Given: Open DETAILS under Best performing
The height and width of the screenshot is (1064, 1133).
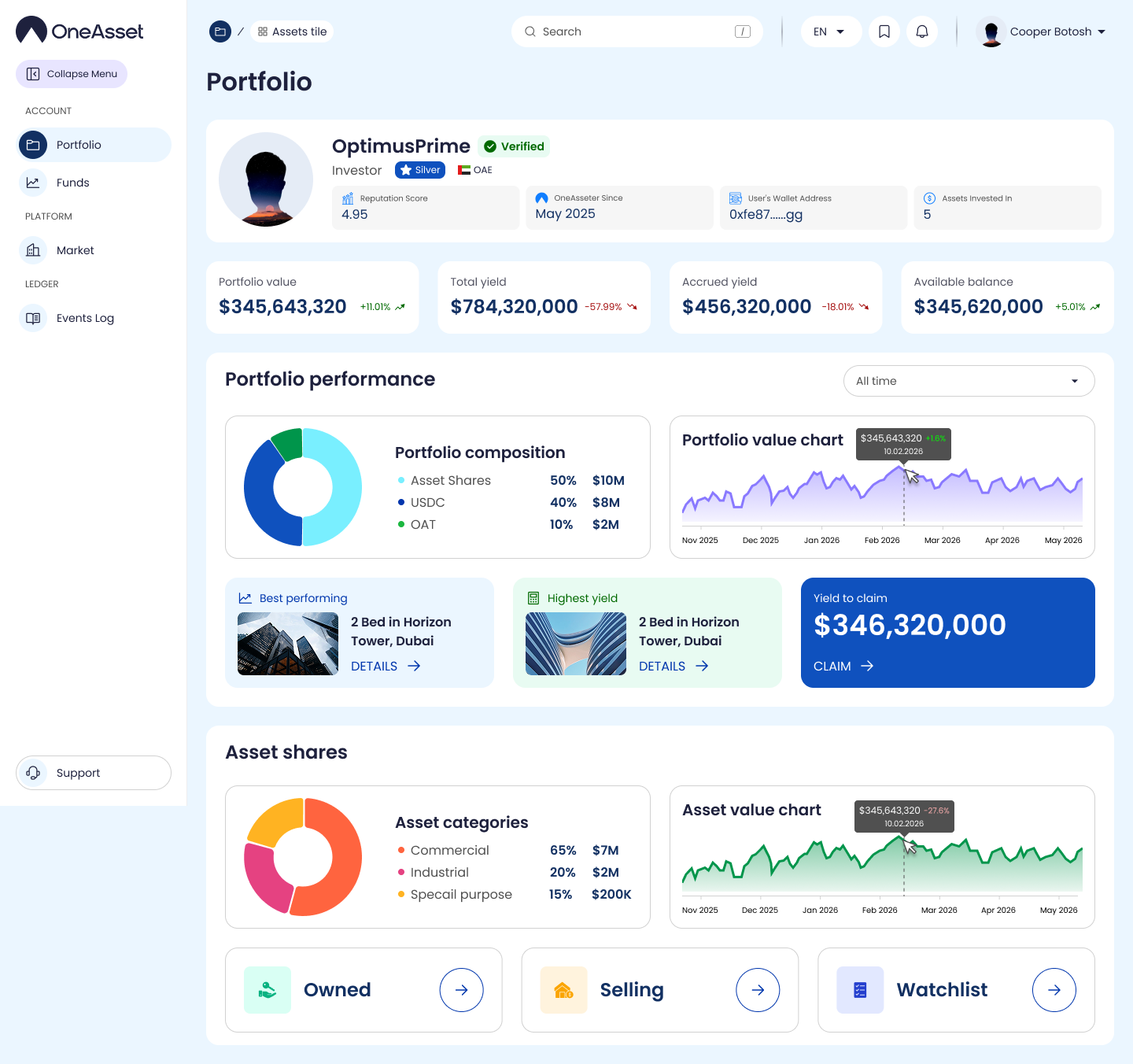Looking at the screenshot, I should click(x=385, y=666).
